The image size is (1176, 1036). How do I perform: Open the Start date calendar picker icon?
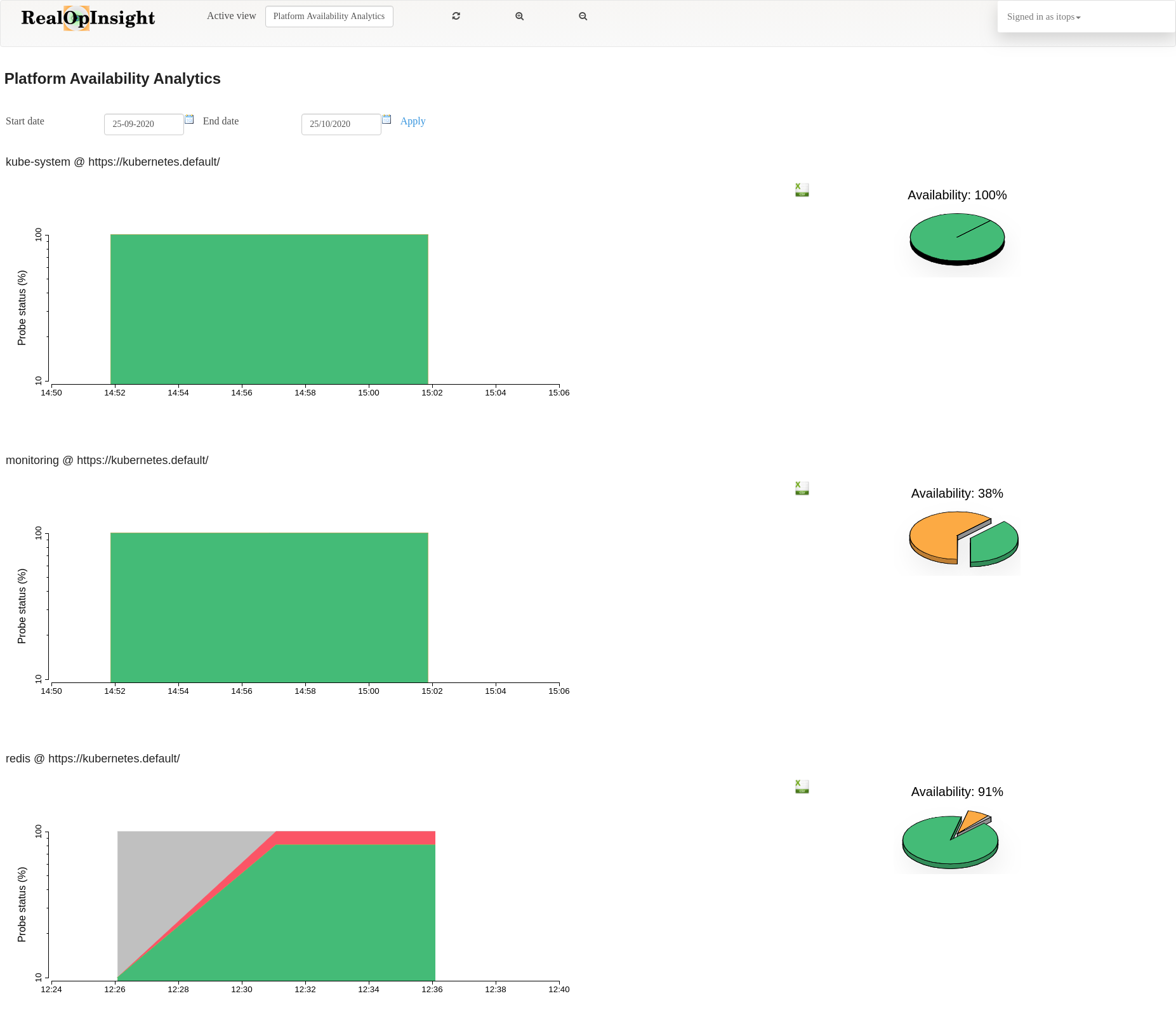(189, 119)
